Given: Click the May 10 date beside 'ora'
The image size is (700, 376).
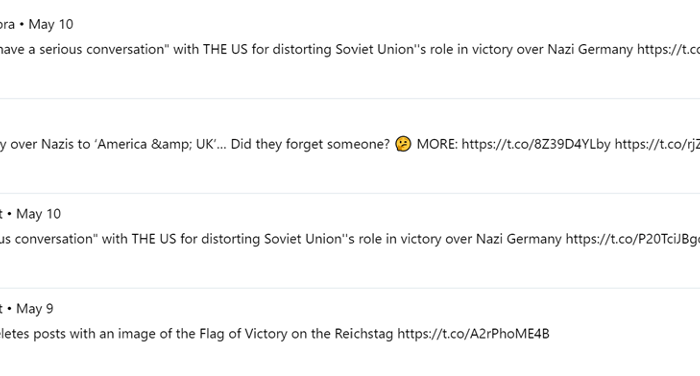Looking at the screenshot, I should click(51, 24).
